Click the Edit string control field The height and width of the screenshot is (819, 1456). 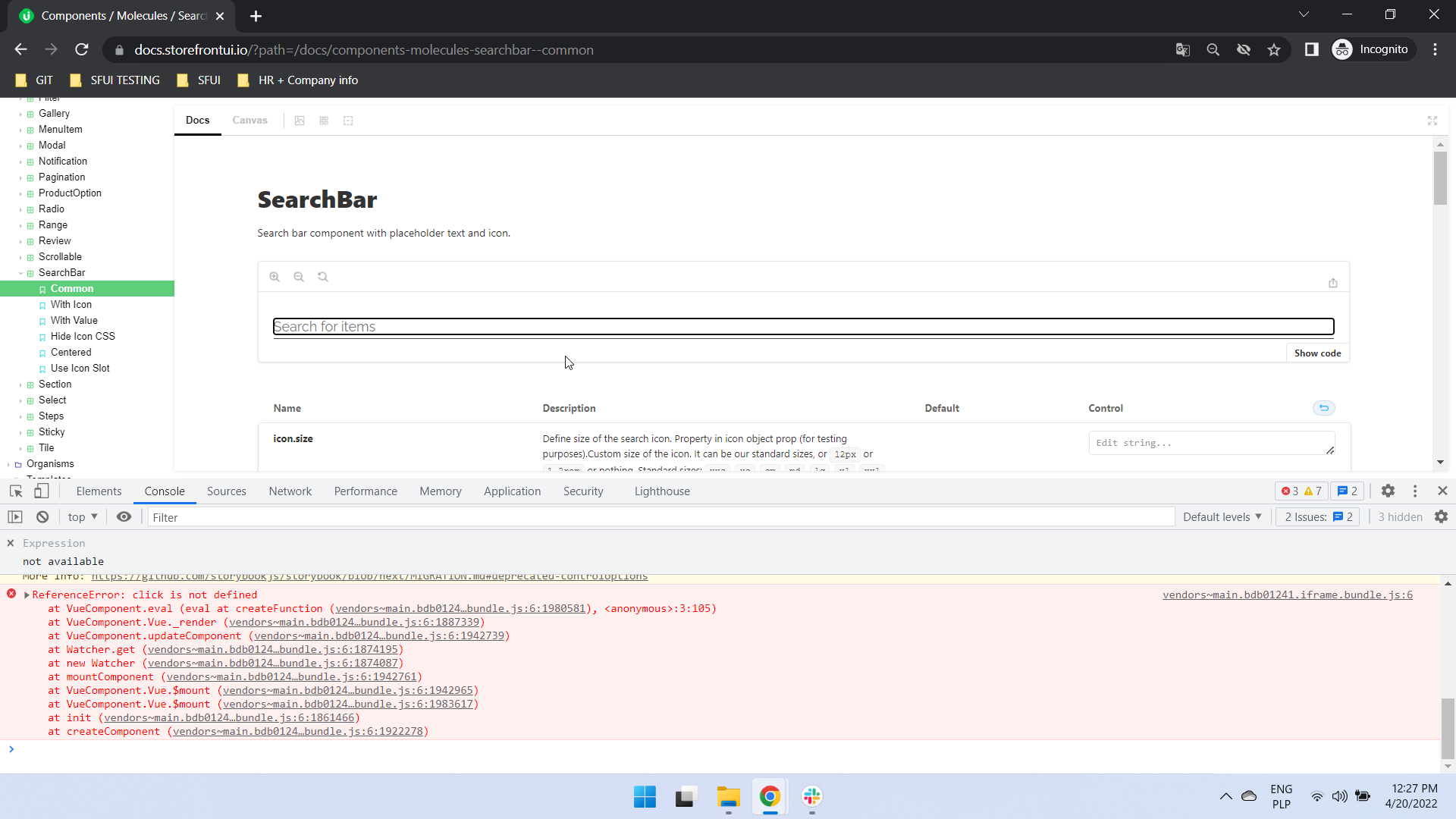pyautogui.click(x=1211, y=443)
